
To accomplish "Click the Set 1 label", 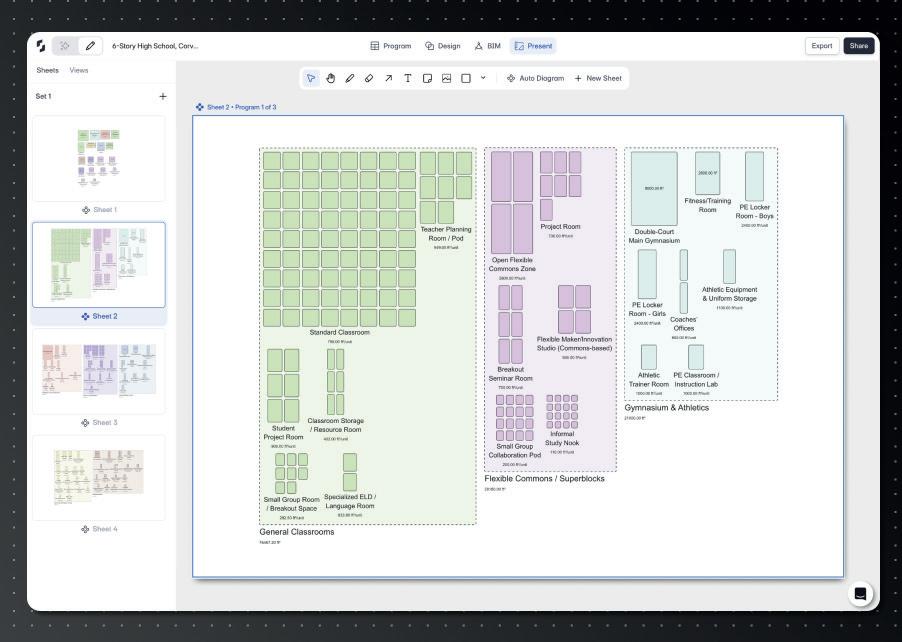I will pos(43,97).
